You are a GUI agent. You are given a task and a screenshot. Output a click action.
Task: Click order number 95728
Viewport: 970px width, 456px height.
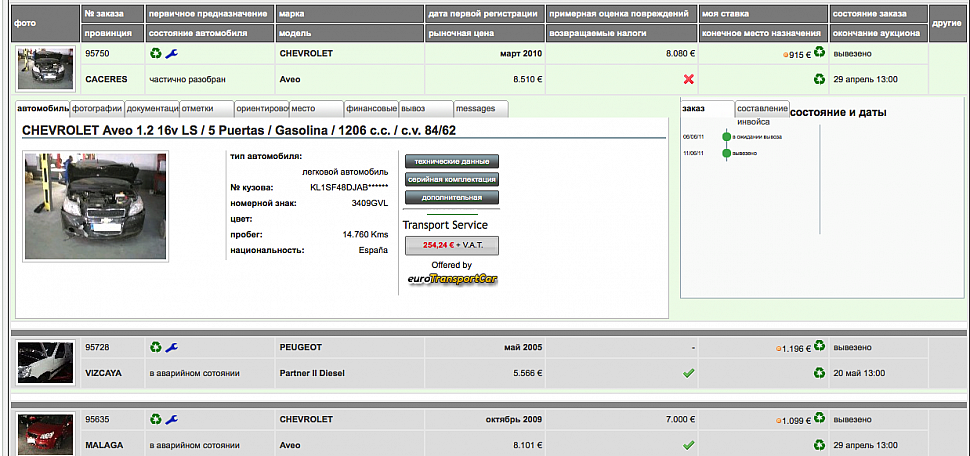[x=97, y=348]
